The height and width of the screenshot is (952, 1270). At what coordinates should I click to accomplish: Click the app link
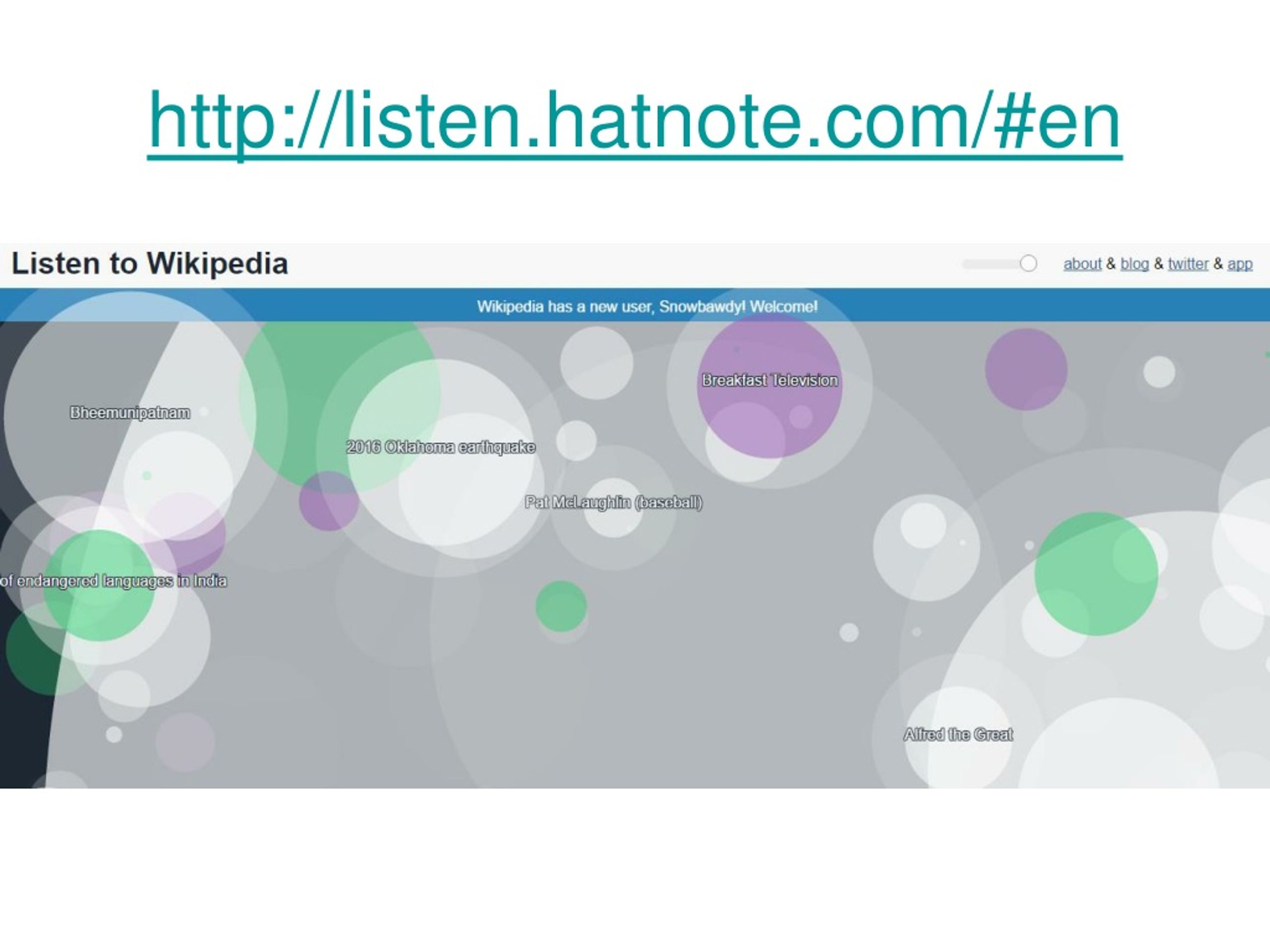pos(1240,264)
